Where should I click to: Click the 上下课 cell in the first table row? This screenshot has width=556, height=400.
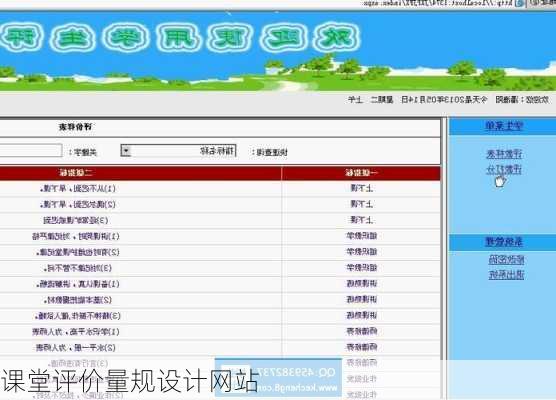pos(361,188)
